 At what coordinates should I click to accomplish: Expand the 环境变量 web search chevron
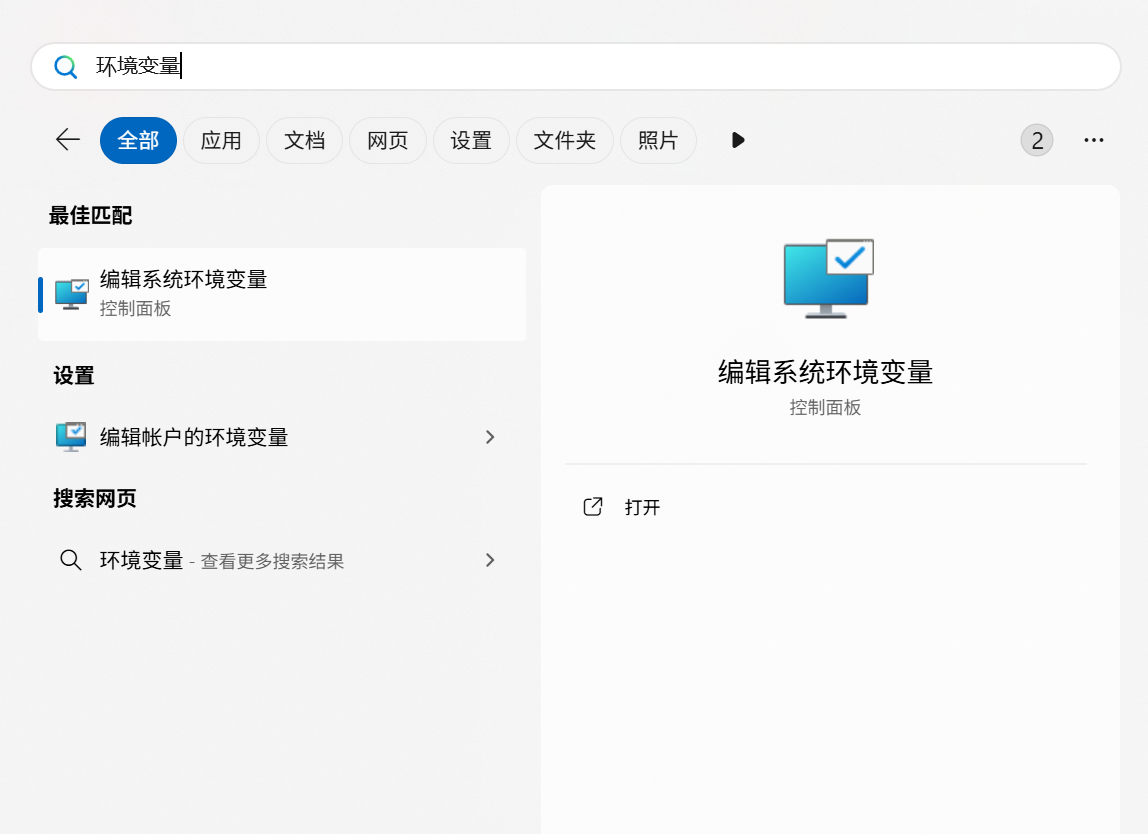pos(491,560)
